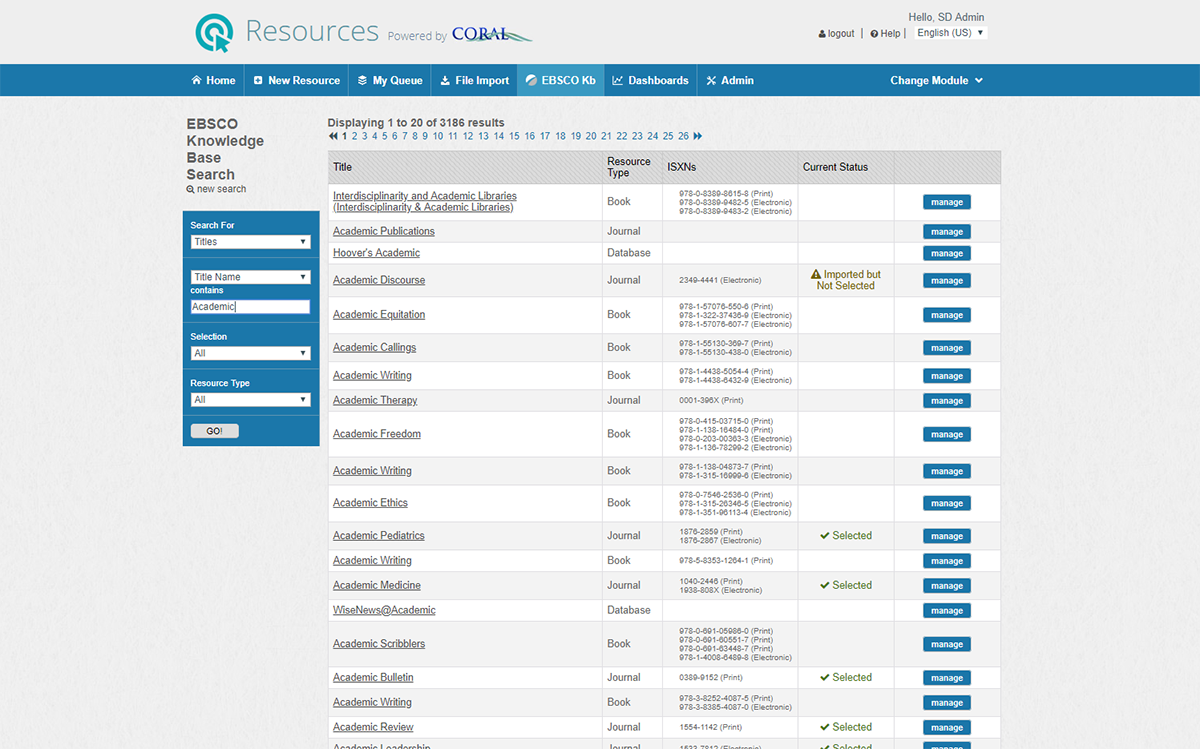
Task: Click the Home icon in navigation bar
Action: click(197, 81)
